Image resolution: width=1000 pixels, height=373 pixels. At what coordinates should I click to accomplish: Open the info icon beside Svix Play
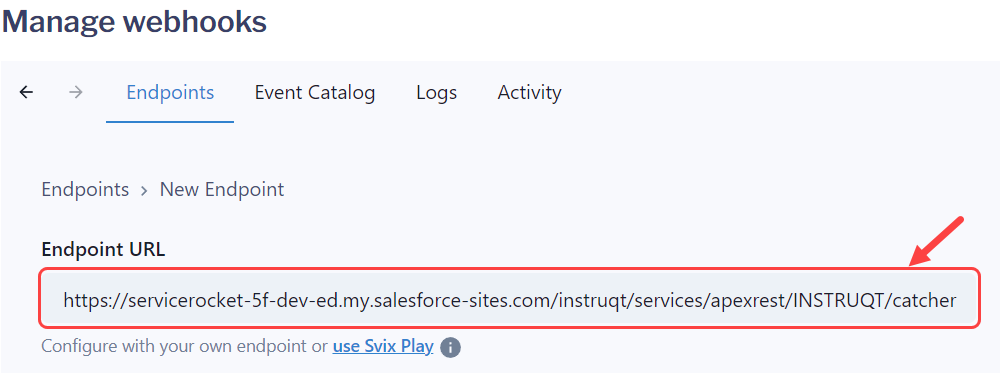(x=450, y=347)
